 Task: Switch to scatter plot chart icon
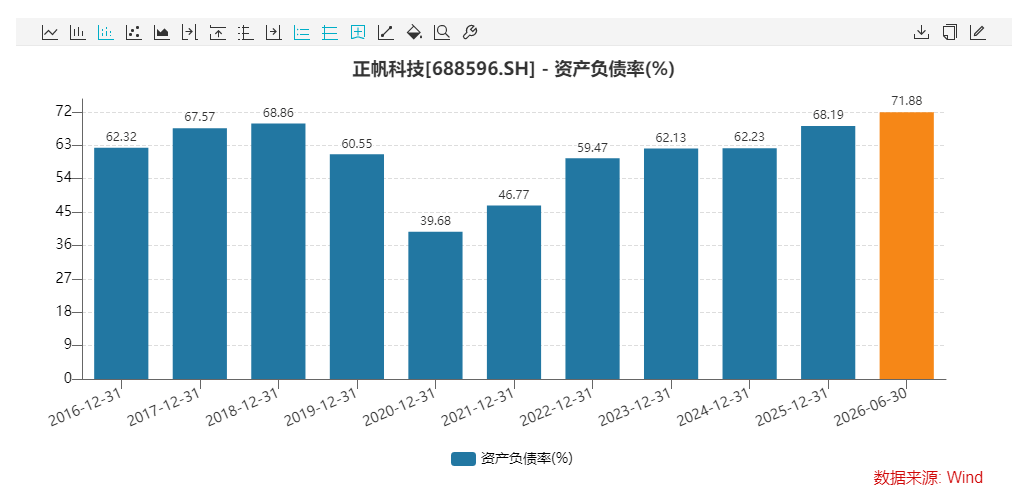(x=134, y=32)
